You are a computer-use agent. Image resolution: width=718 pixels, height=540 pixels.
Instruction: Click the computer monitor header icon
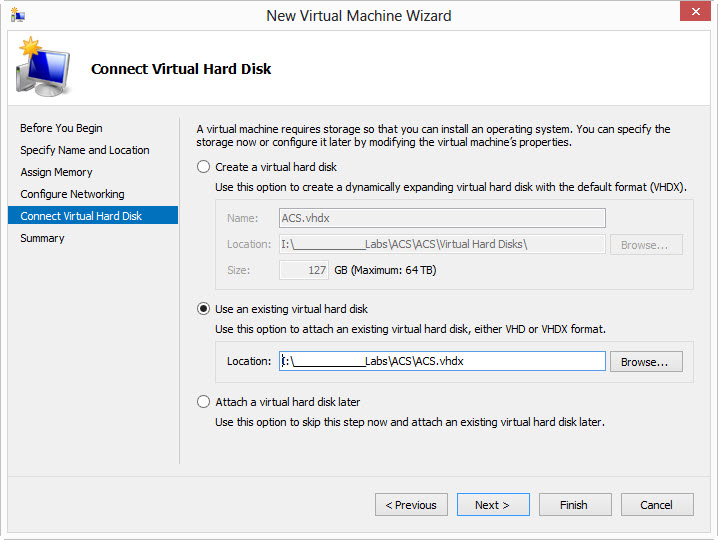coord(42,69)
